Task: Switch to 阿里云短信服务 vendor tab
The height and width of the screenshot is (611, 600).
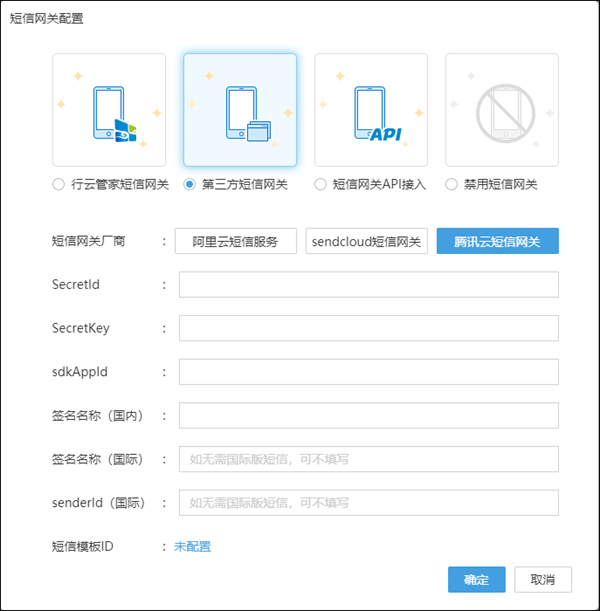Action: (236, 241)
